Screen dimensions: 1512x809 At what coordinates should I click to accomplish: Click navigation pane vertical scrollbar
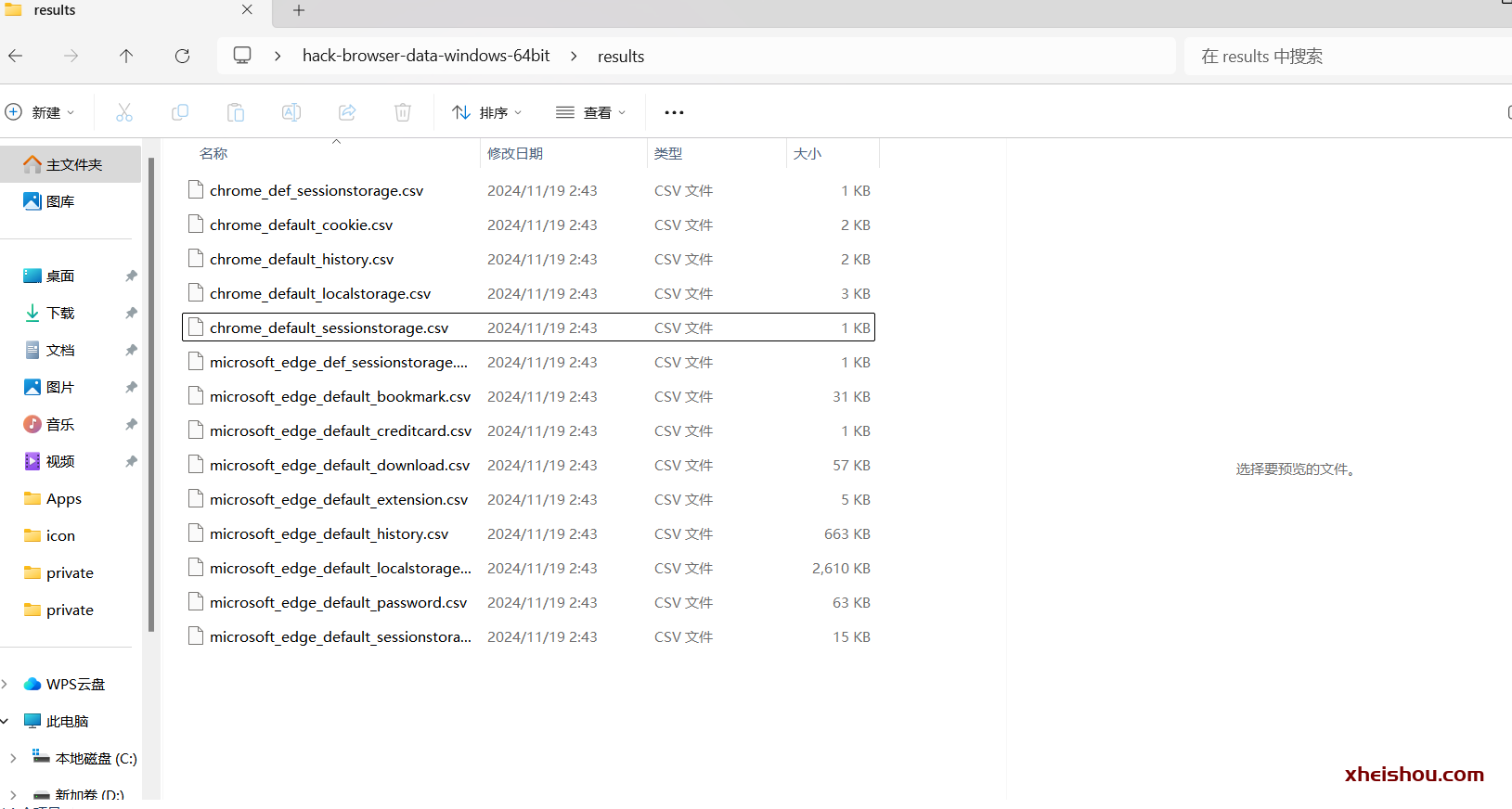151,394
